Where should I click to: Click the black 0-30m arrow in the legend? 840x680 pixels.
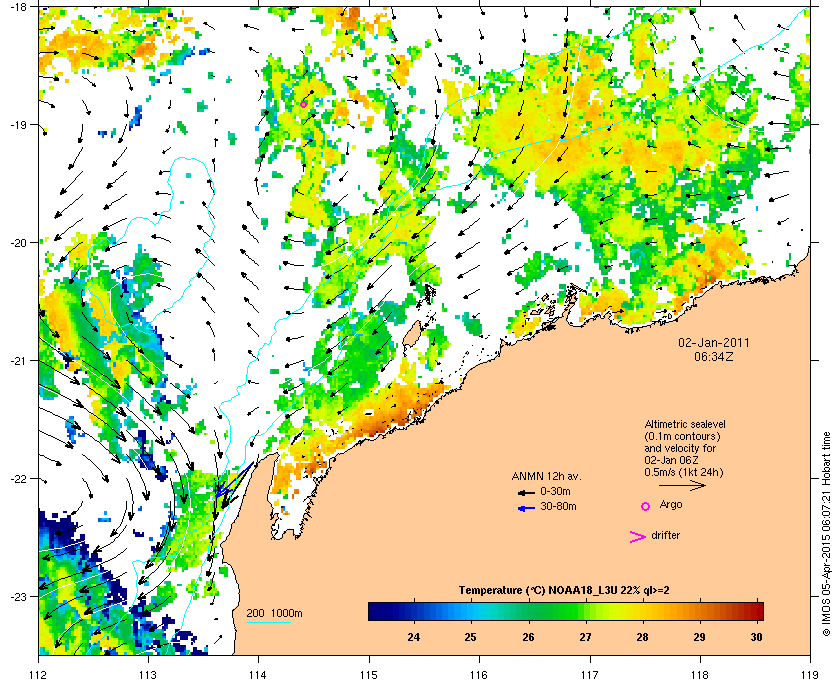click(x=526, y=492)
